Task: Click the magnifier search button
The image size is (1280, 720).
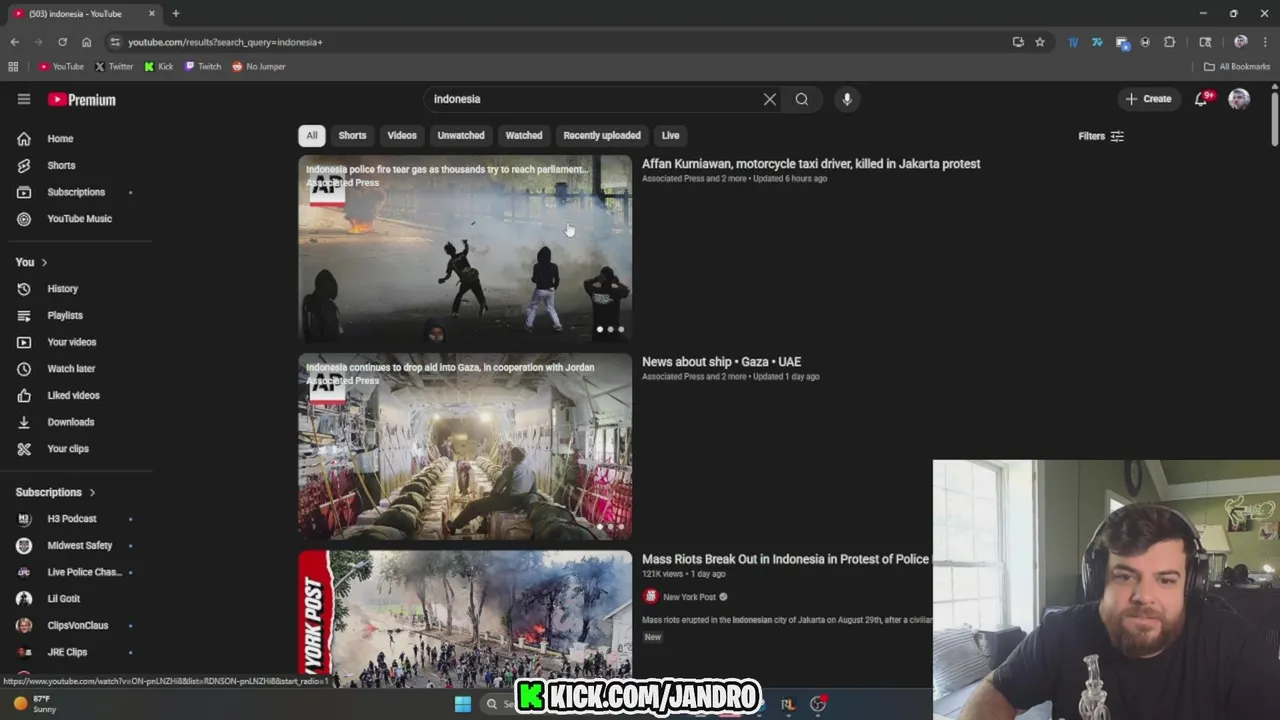Action: tap(802, 99)
